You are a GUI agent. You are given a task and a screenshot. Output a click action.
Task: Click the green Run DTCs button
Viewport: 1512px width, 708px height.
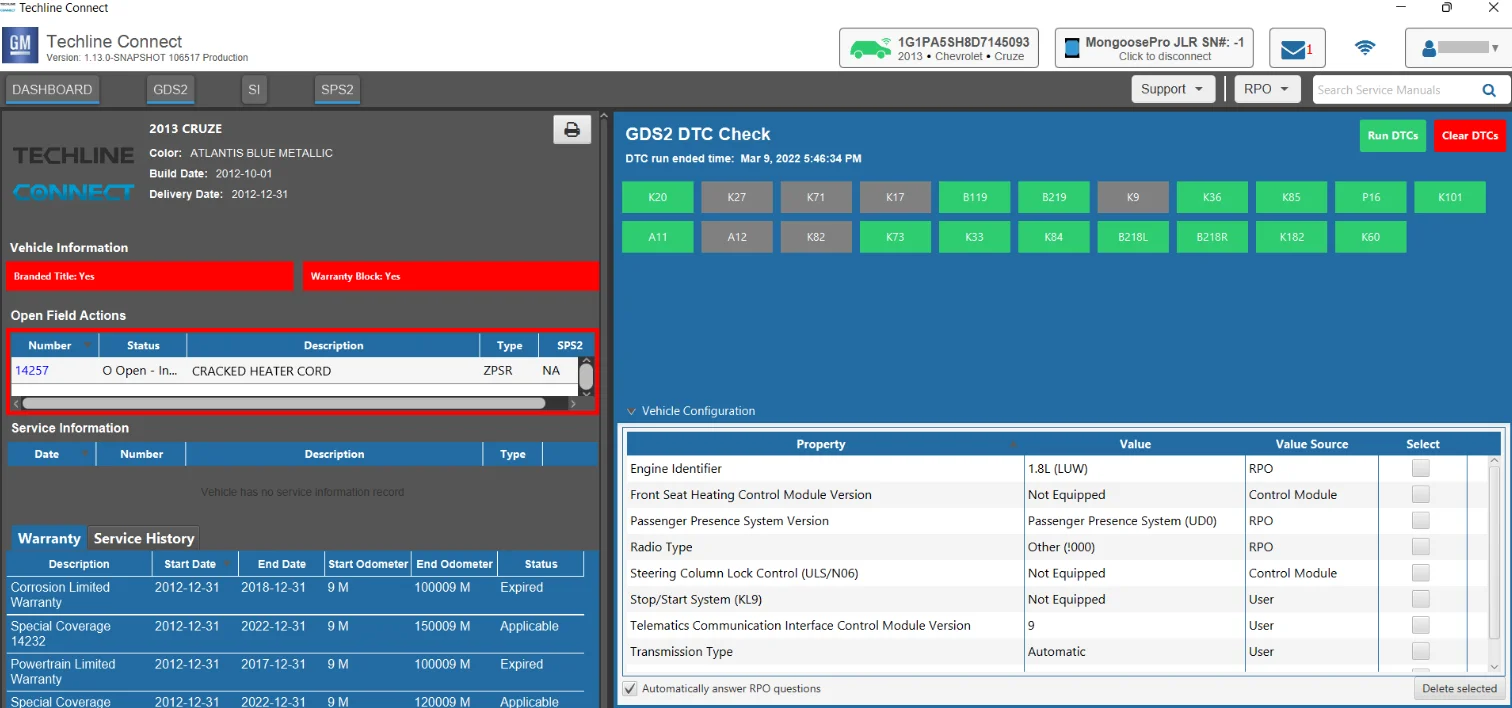(1393, 136)
